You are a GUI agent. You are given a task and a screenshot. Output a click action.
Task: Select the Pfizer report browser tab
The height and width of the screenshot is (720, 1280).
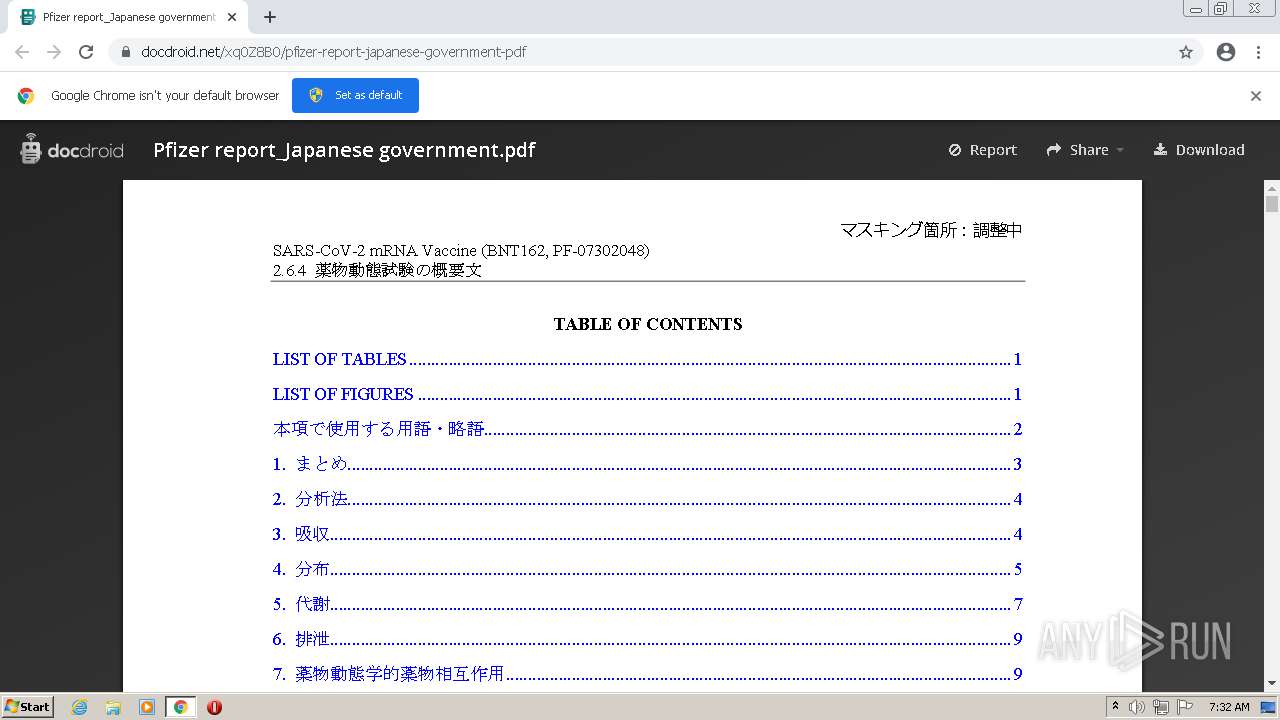tap(128, 17)
